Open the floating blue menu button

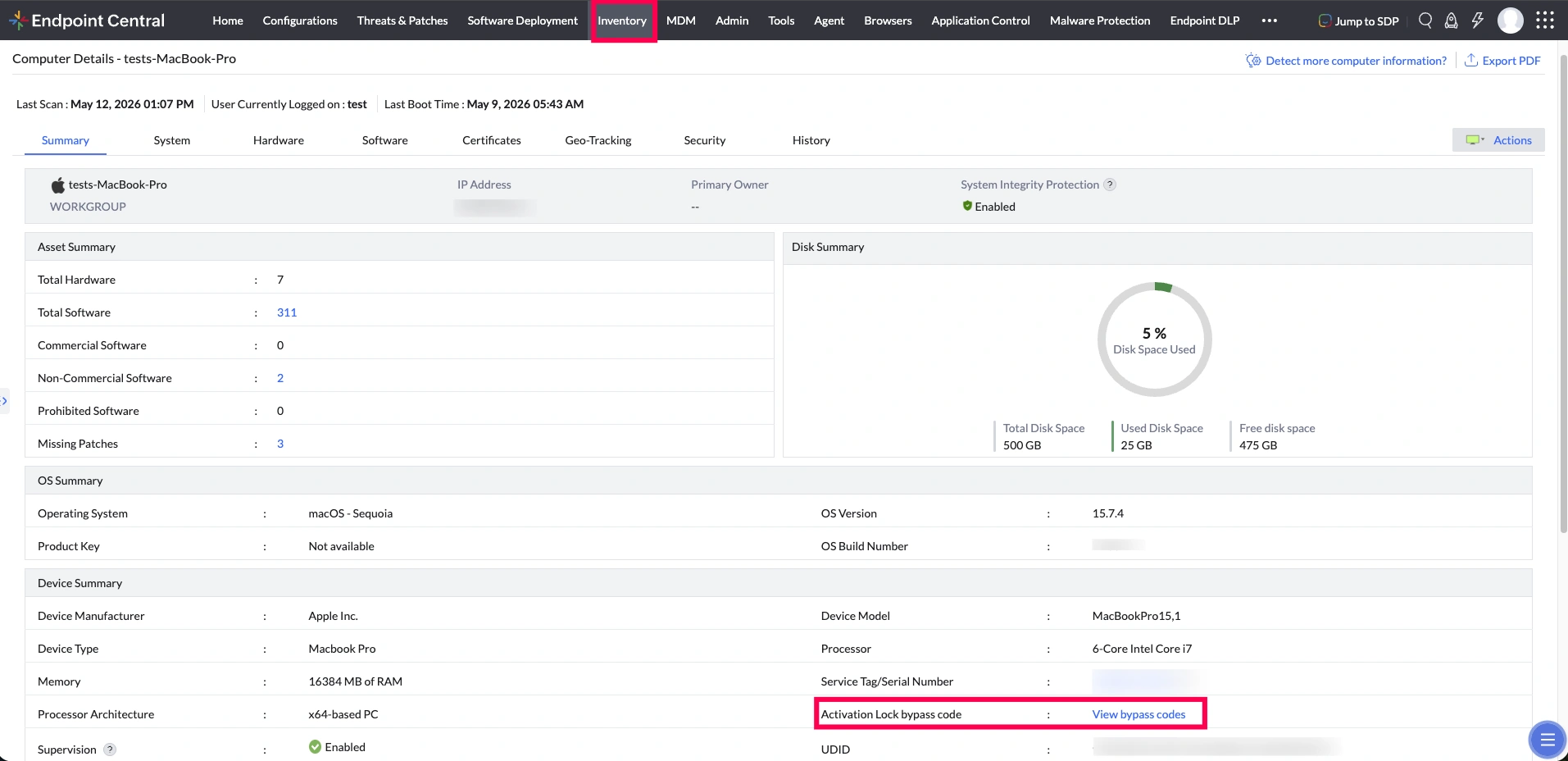tap(1548, 740)
